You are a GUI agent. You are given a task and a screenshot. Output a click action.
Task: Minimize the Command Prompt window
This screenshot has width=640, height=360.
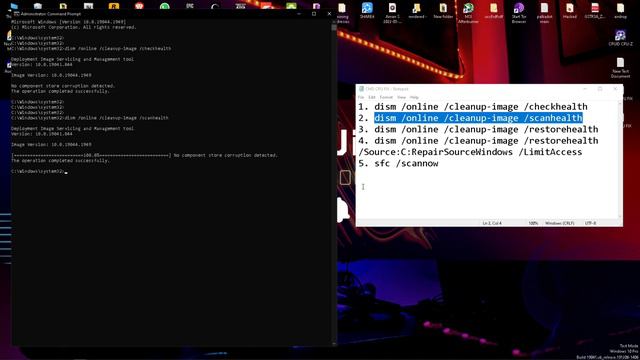[299, 13]
